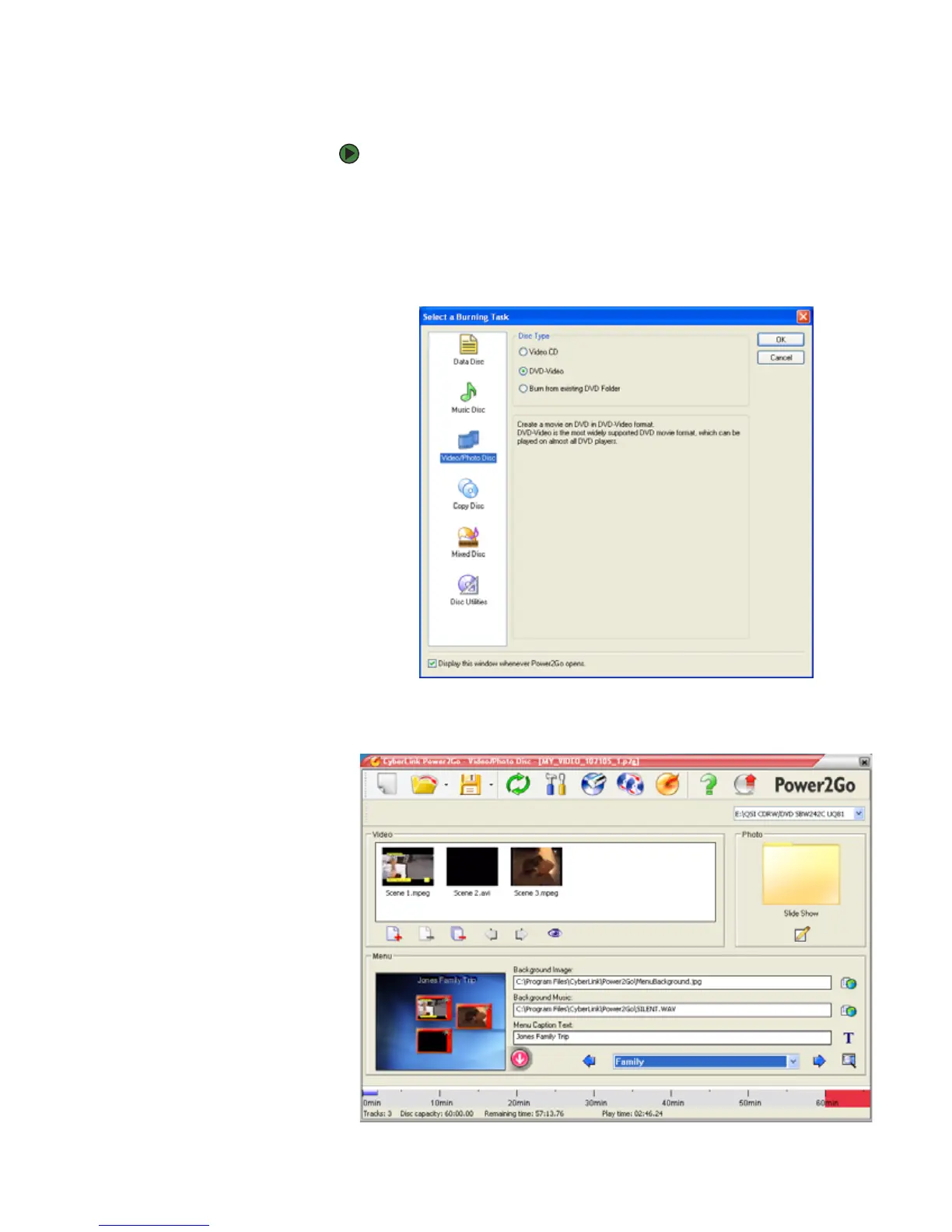
Task: Open the Slide Show photo folder
Action: point(801,875)
